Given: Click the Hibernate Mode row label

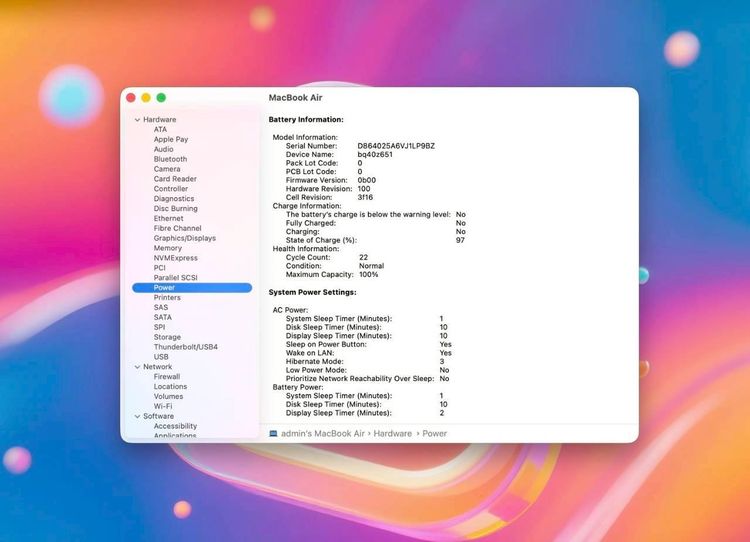Looking at the screenshot, I should [x=314, y=362].
